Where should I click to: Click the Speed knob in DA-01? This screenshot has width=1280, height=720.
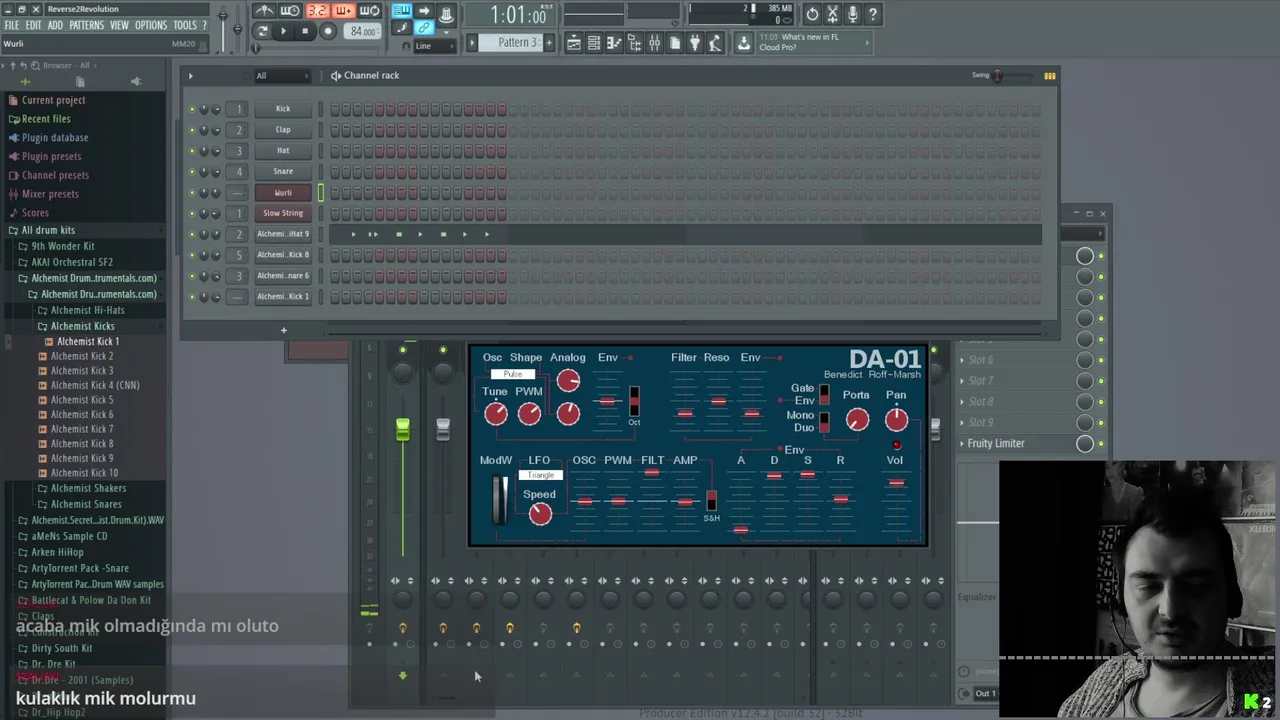540,514
